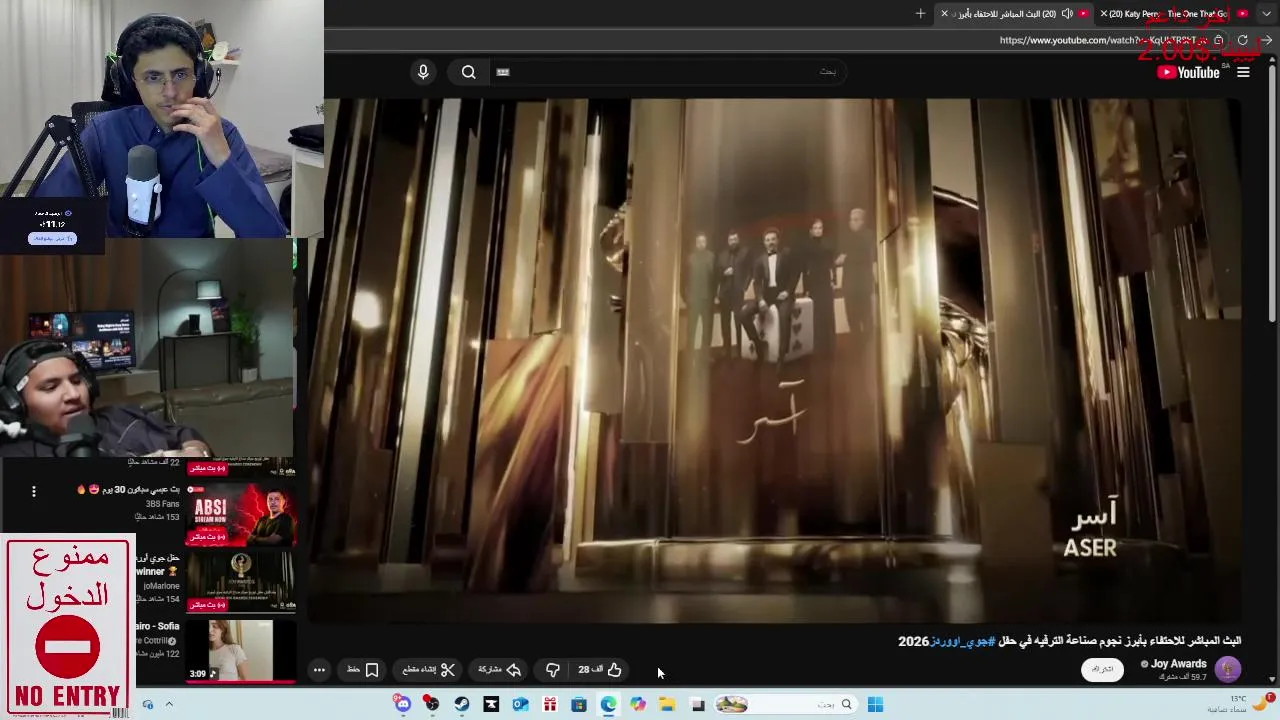Open the ABSI Stream Now live thumbnail
The width and height of the screenshot is (1280, 720).
(x=241, y=515)
